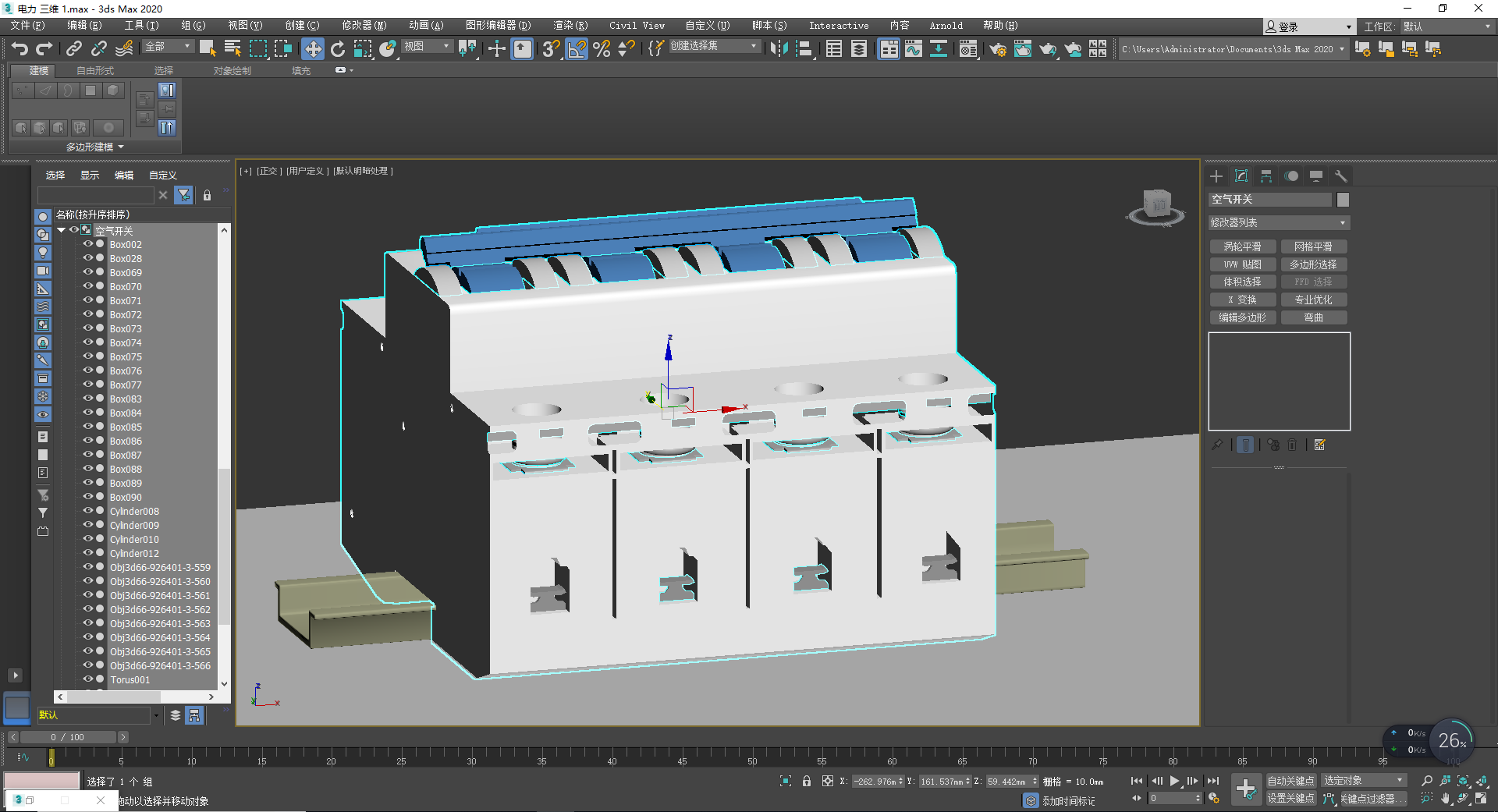
Task: Expand the 工作区 workspace dropdown
Action: tap(1447, 27)
